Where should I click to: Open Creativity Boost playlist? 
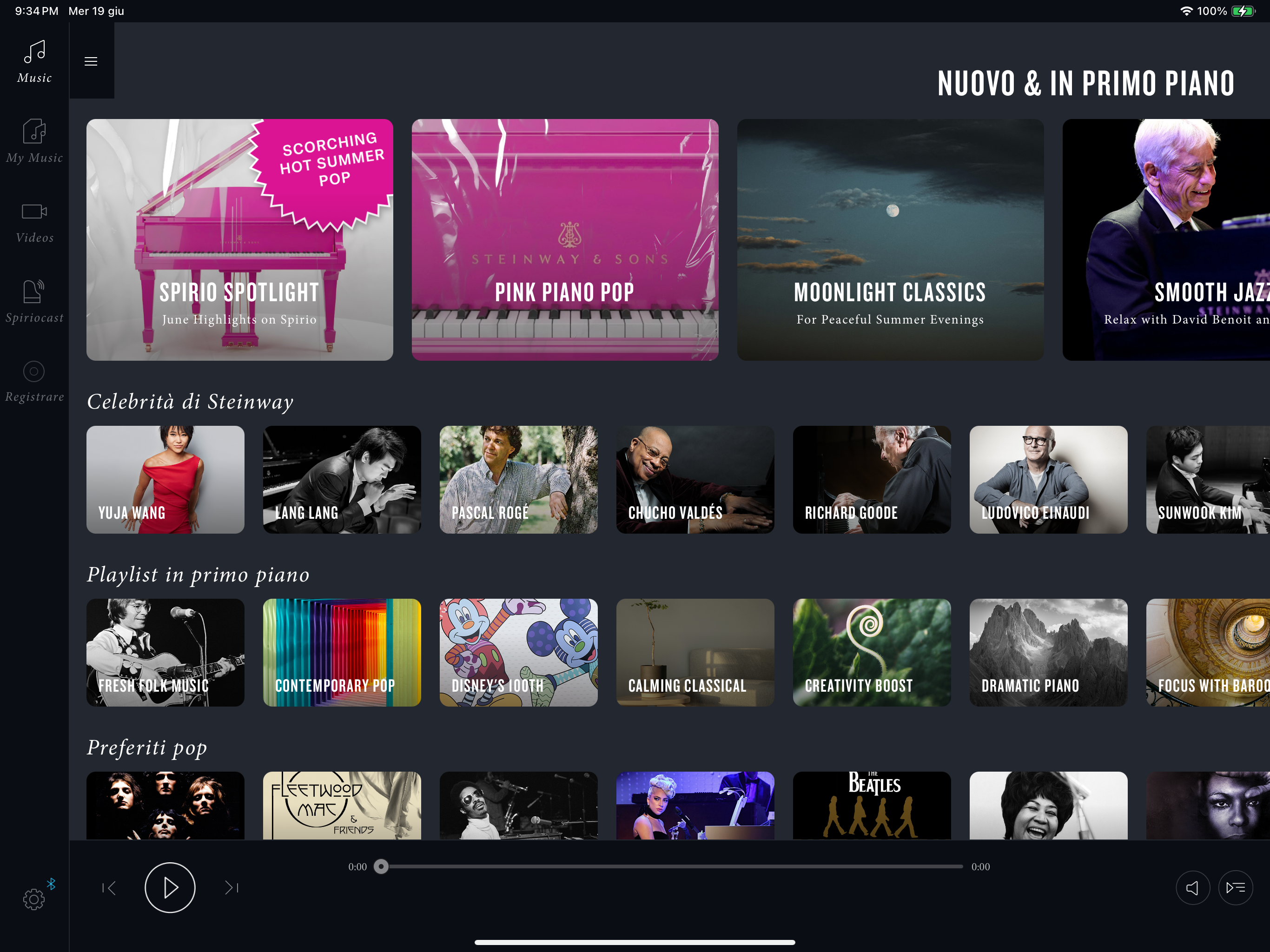tap(872, 652)
